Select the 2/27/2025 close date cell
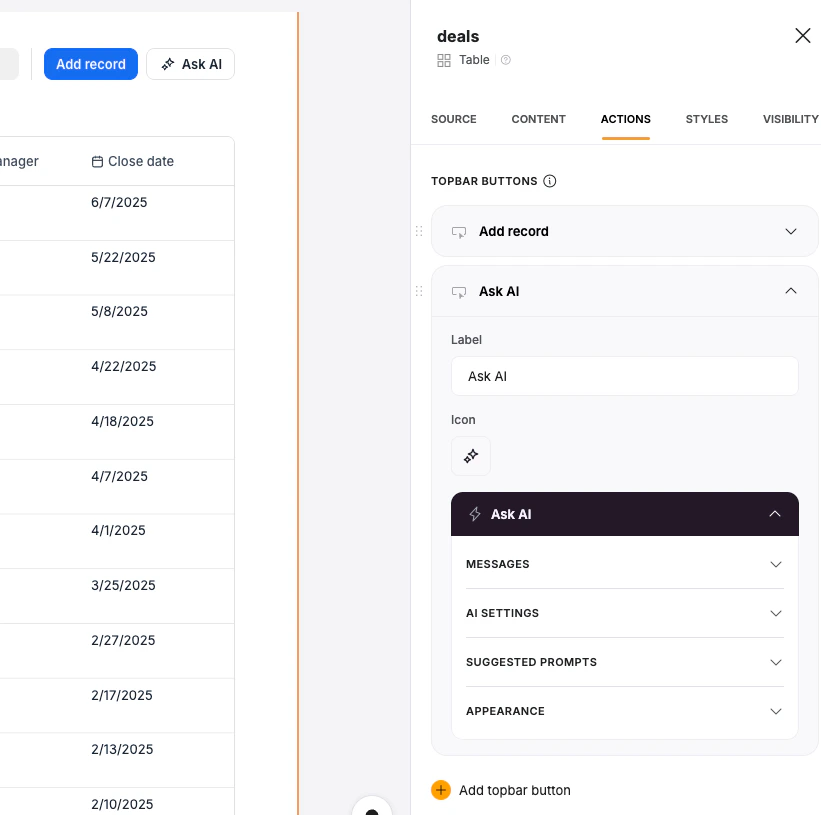 point(123,640)
